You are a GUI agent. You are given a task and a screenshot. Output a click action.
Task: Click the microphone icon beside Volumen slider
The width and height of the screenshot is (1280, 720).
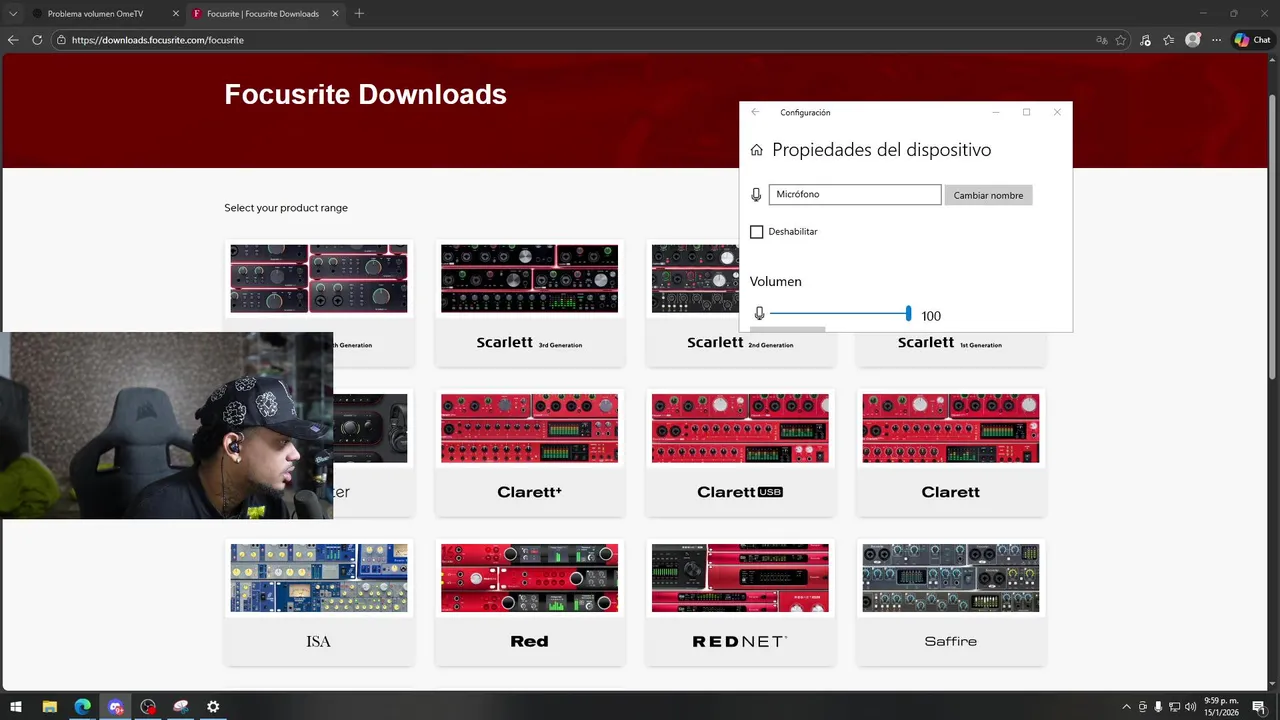759,314
